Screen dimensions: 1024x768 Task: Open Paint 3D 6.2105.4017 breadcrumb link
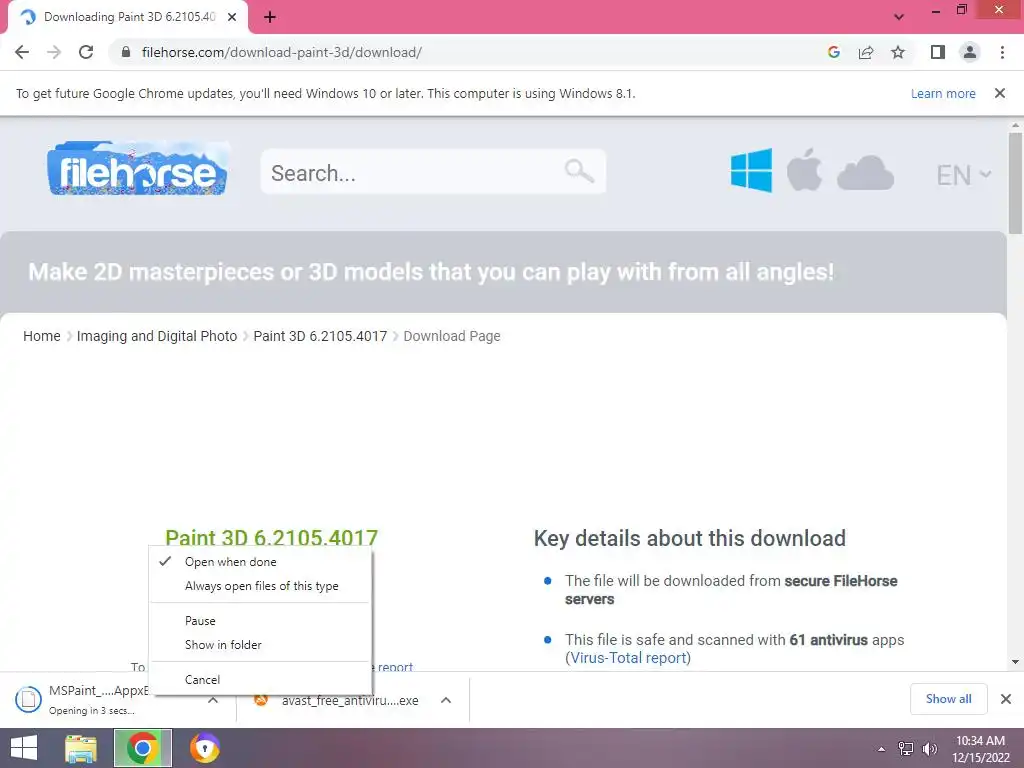click(320, 336)
